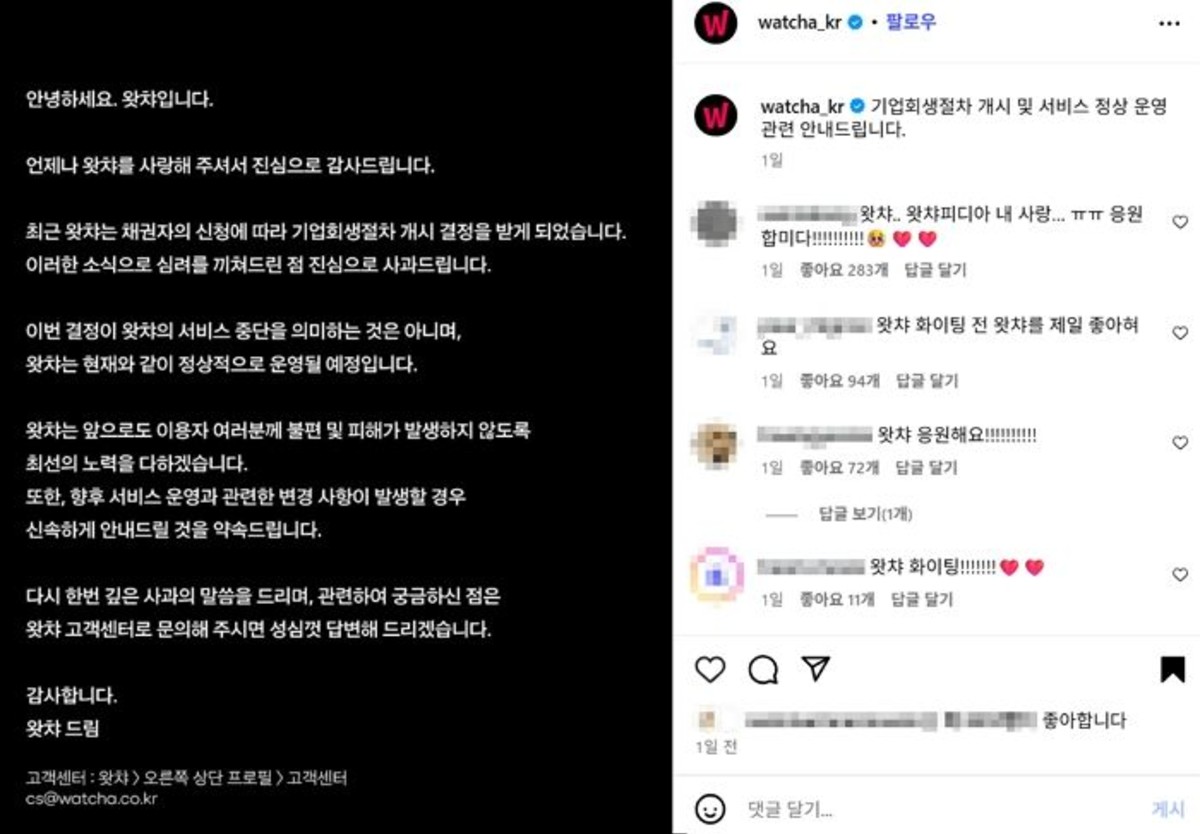
Task: Expand '답글 보기(1개)' replies
Action: coord(866,514)
